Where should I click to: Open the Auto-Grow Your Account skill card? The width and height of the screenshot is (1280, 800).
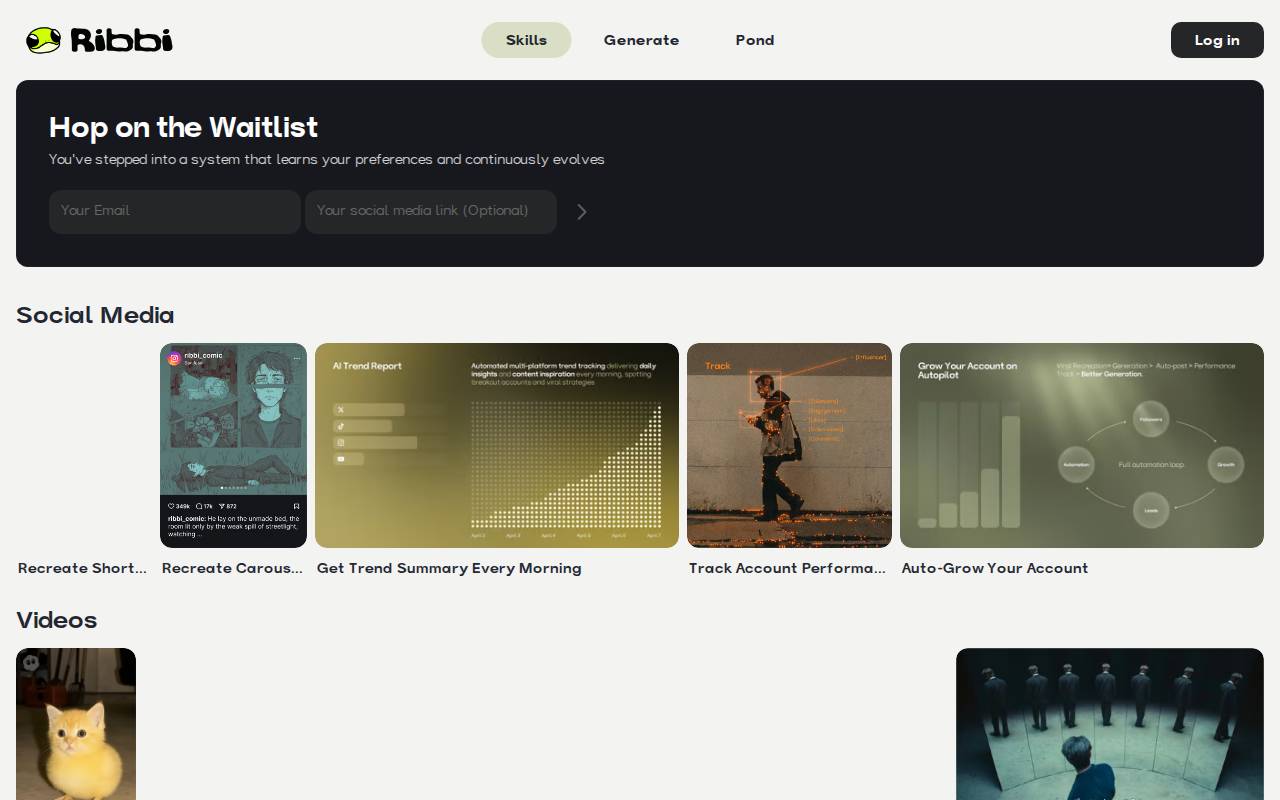coord(1082,446)
